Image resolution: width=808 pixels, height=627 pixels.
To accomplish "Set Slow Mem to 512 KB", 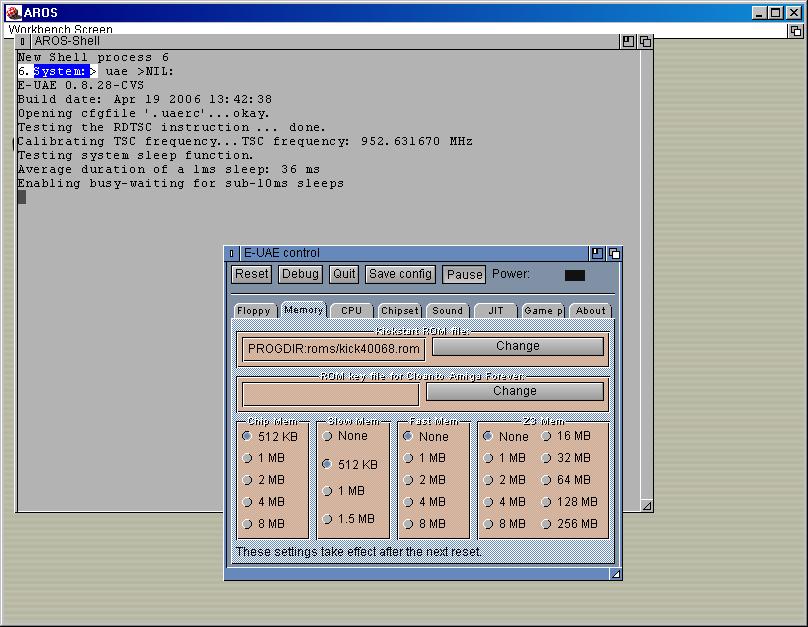I will 350,464.
